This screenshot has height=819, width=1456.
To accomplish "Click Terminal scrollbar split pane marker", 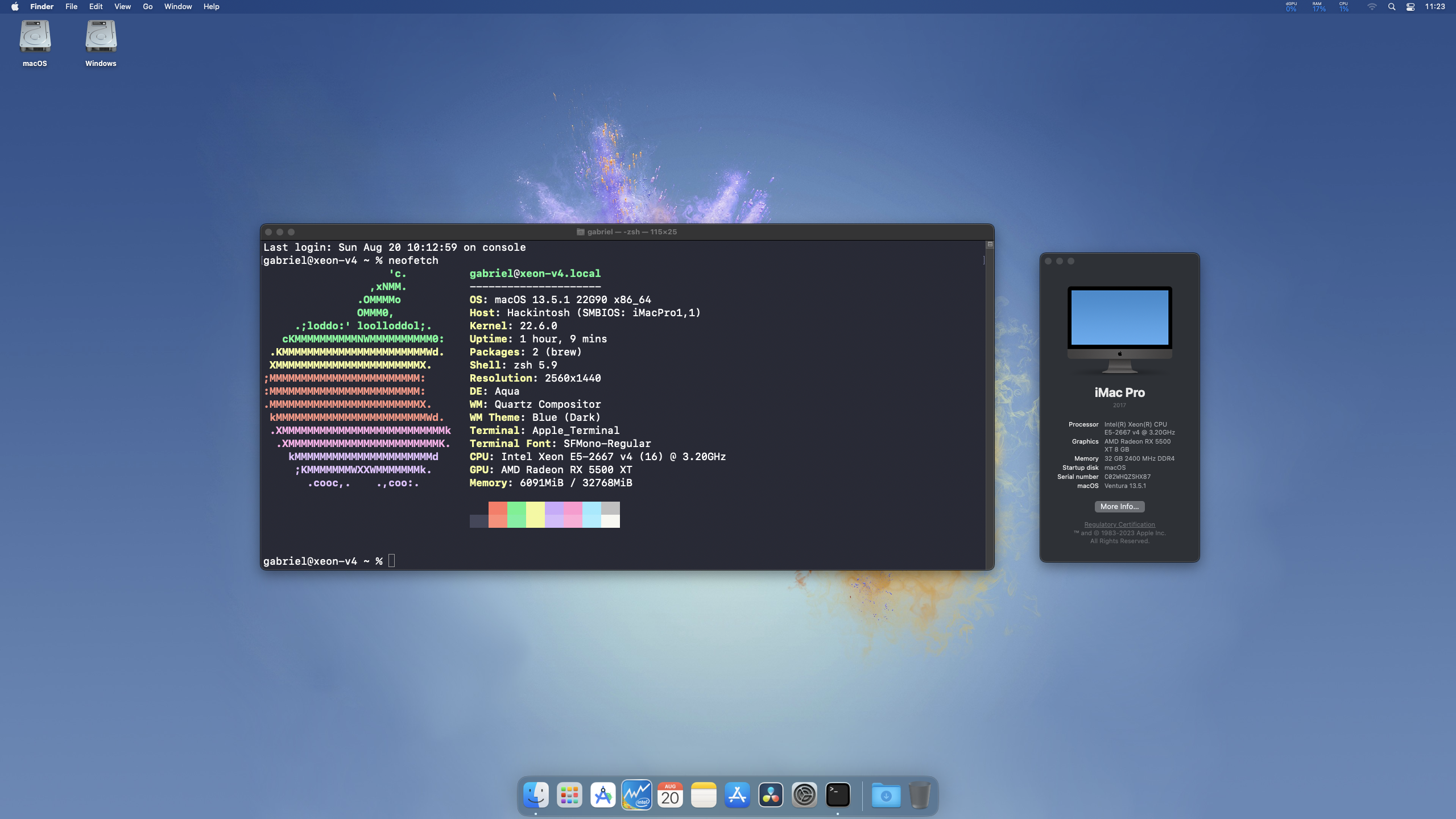I will click(990, 245).
